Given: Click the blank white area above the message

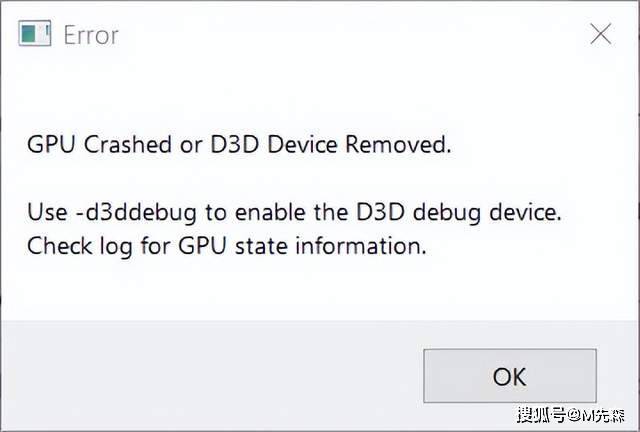Looking at the screenshot, I should [x=318, y=94].
